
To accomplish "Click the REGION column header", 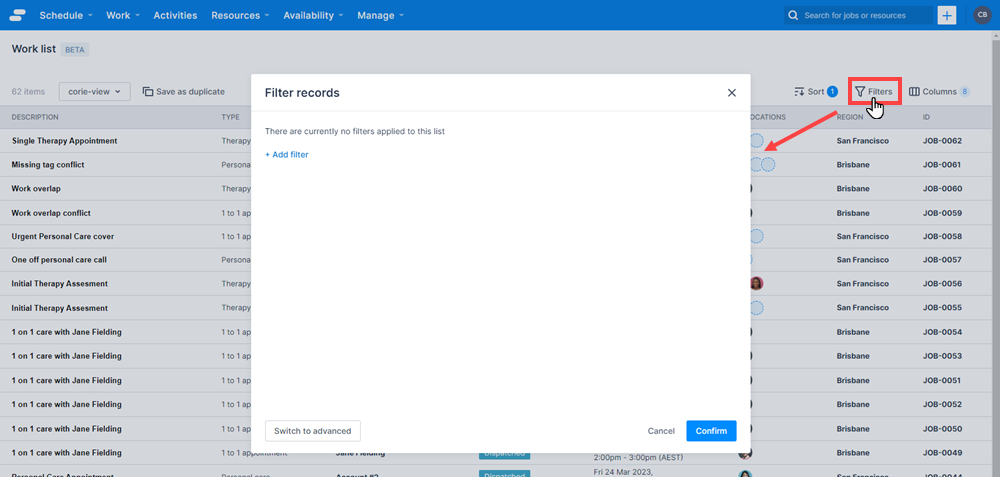I will [x=850, y=117].
